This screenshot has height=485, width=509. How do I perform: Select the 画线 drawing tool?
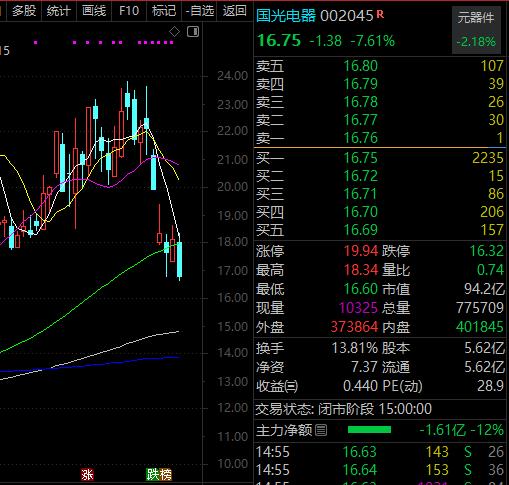coord(94,11)
